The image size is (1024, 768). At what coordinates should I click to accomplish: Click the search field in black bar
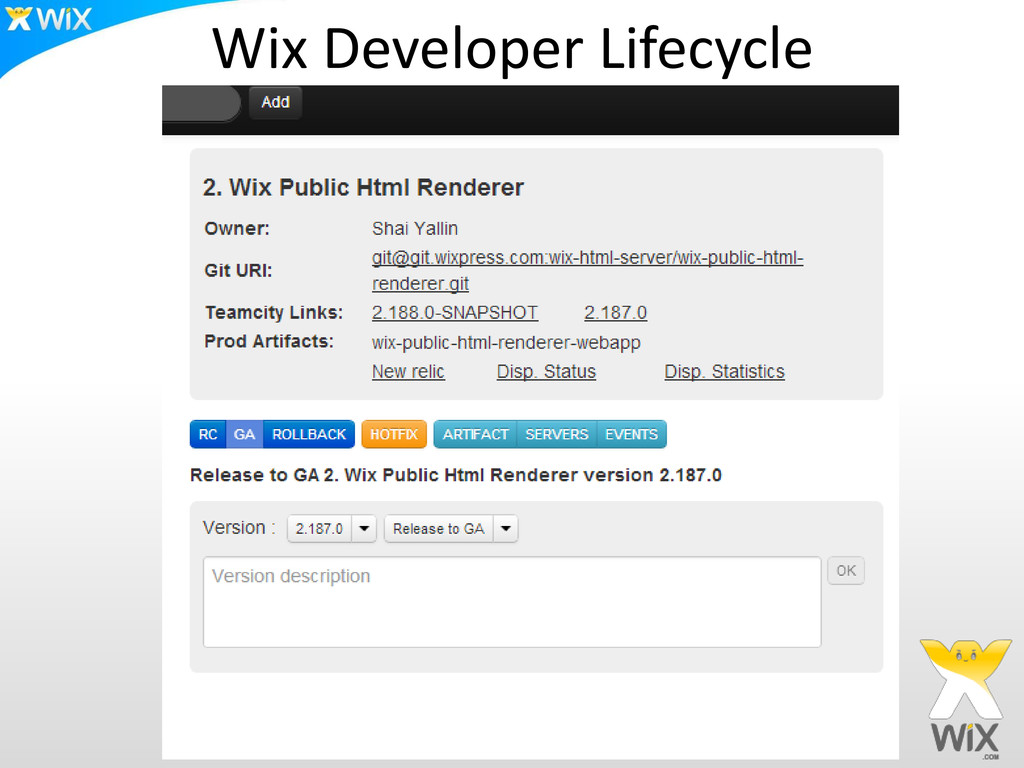pos(201,103)
